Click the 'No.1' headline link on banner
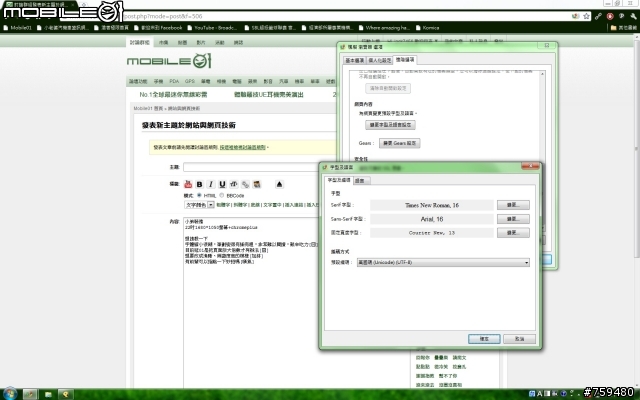This screenshot has width=640, height=400. tap(173, 95)
